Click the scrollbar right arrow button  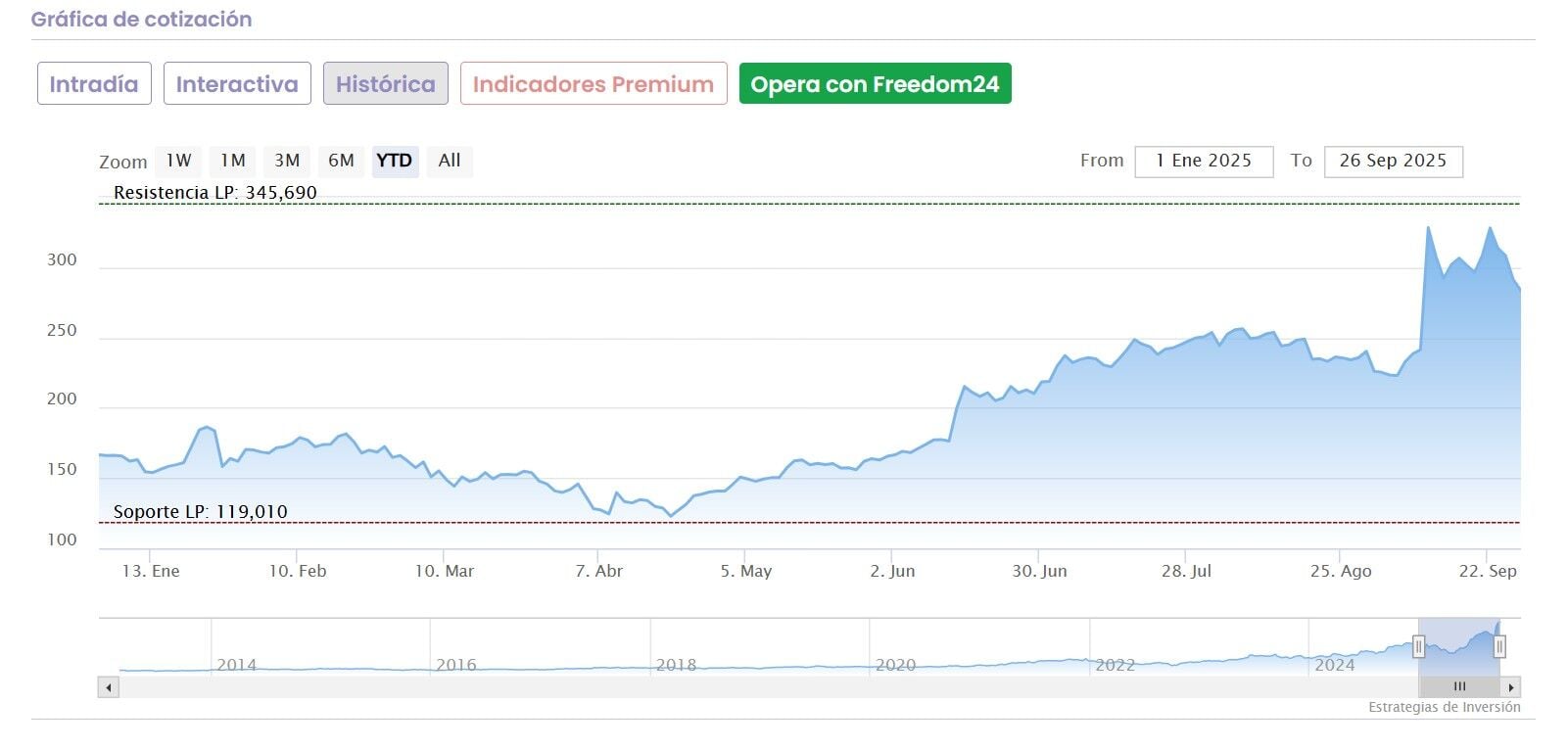tap(1511, 687)
